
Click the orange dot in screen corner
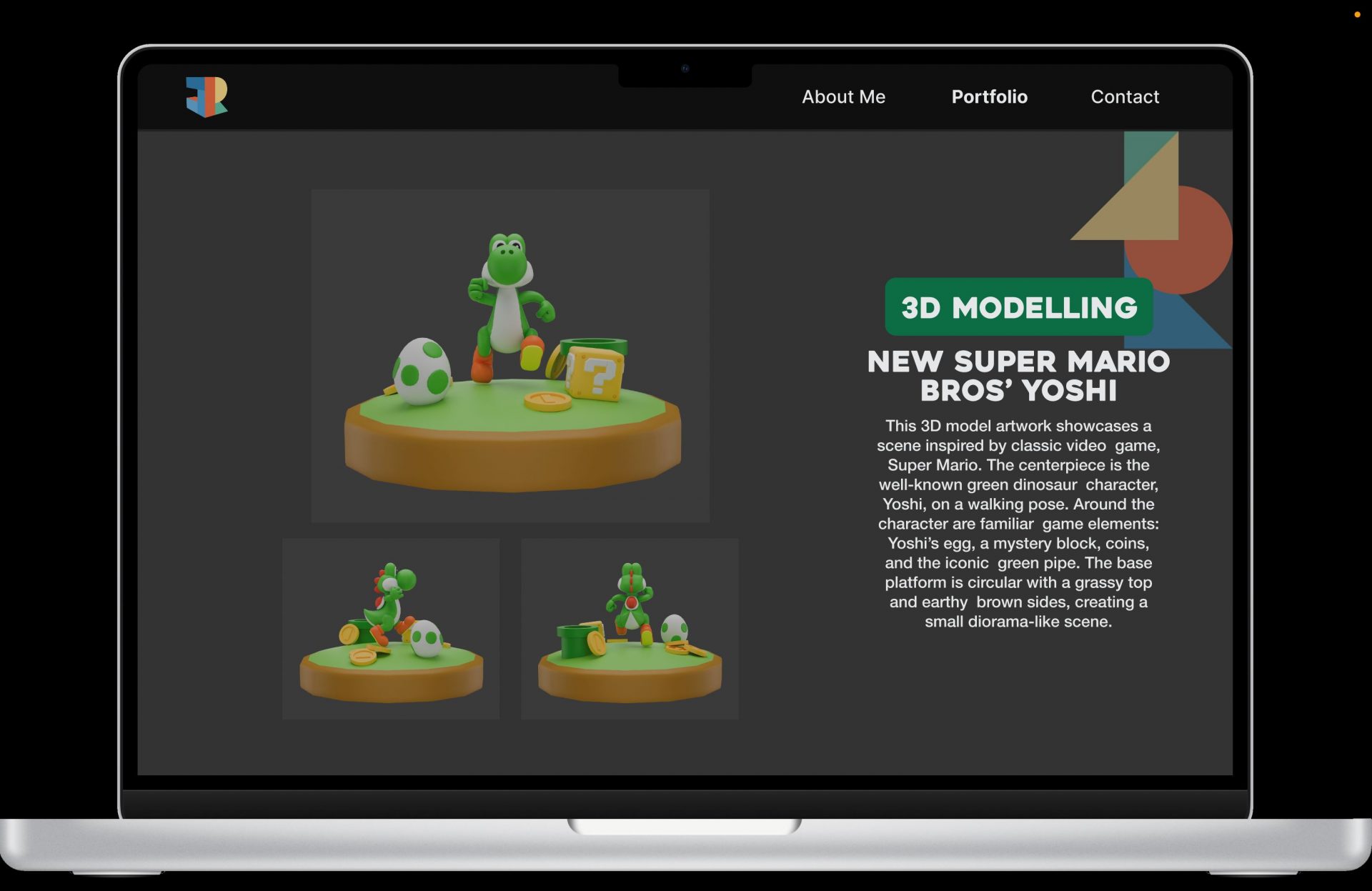point(1356,14)
